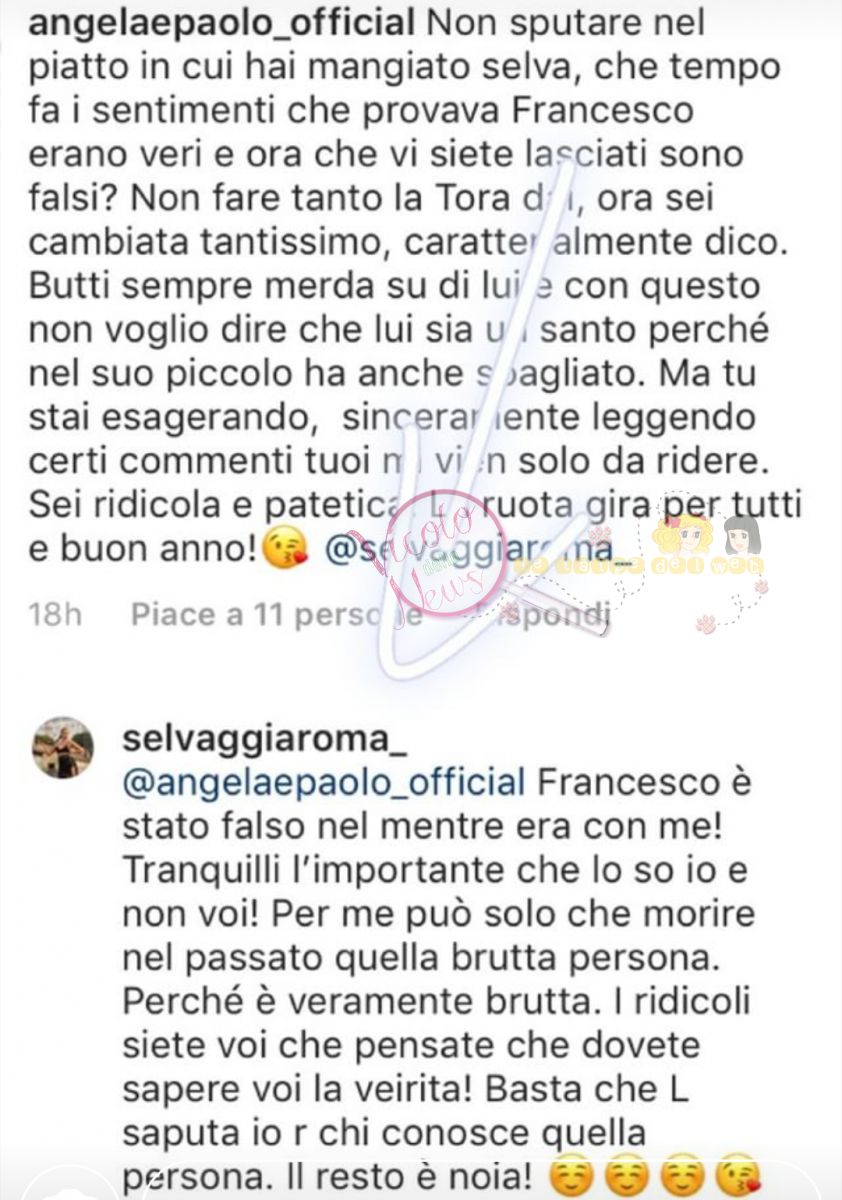Click the pink paw print below the cartoon girls
Image resolution: width=842 pixels, height=1200 pixels.
coord(708,625)
